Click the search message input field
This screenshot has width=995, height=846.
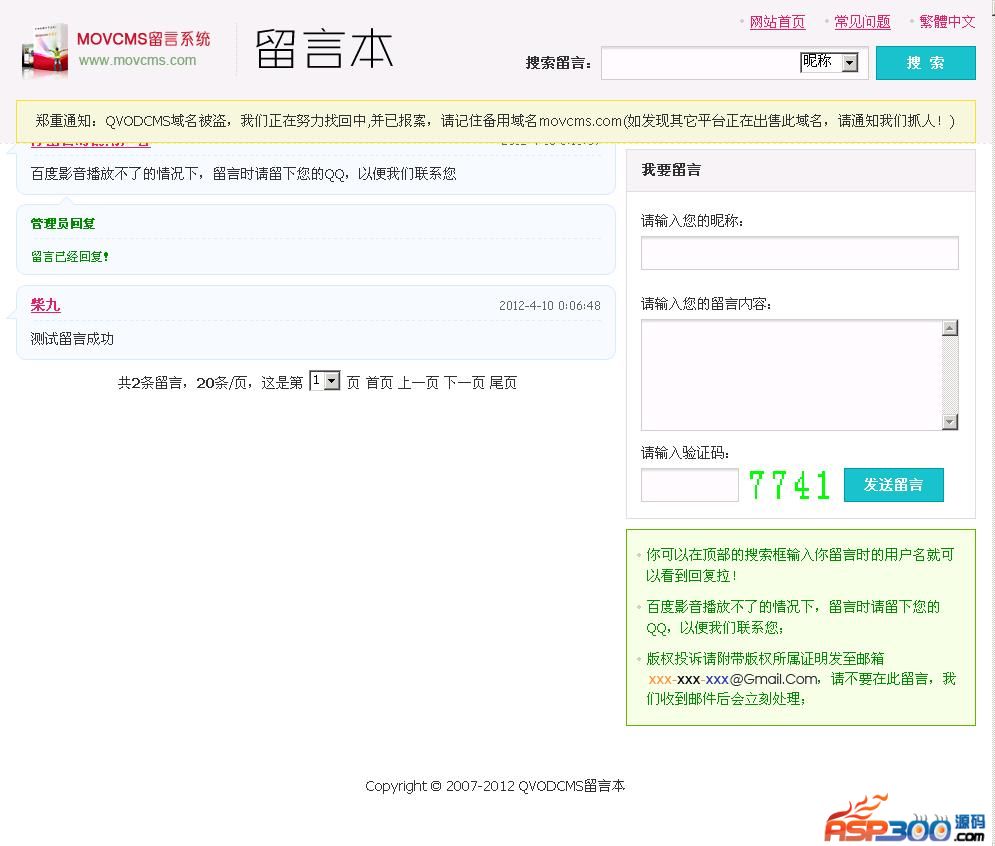coord(700,62)
